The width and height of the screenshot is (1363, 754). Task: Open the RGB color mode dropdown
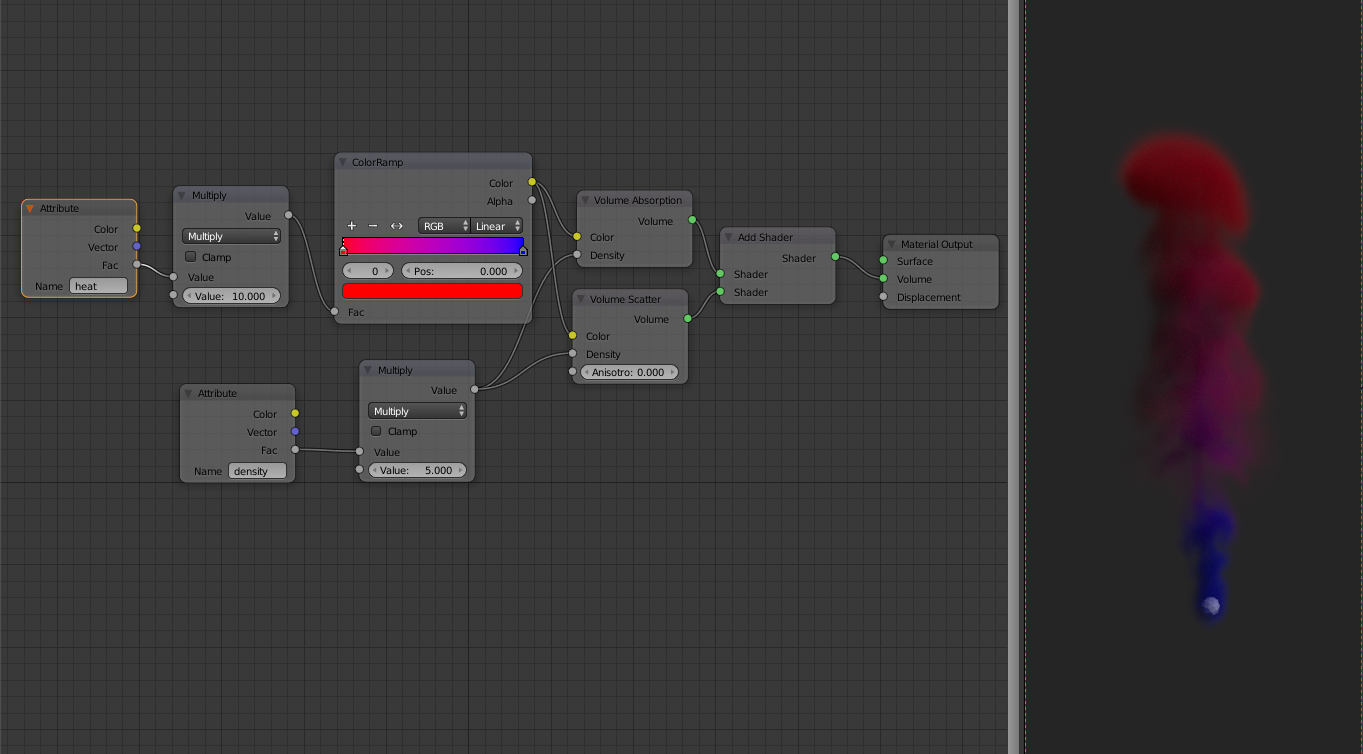pos(444,226)
